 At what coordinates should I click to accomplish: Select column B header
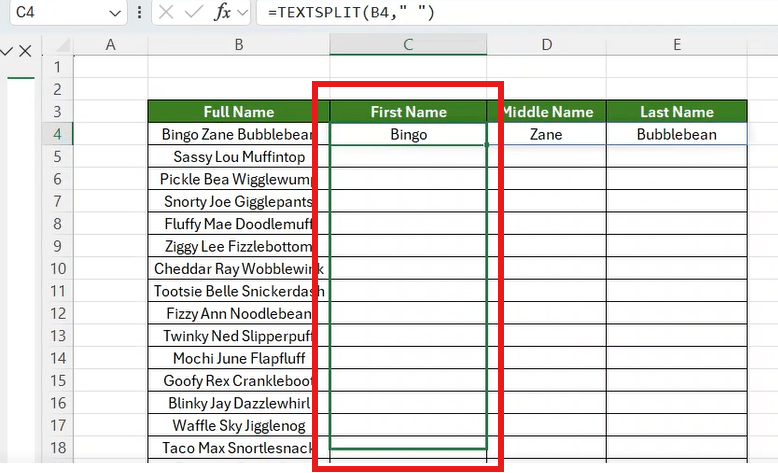(x=239, y=45)
